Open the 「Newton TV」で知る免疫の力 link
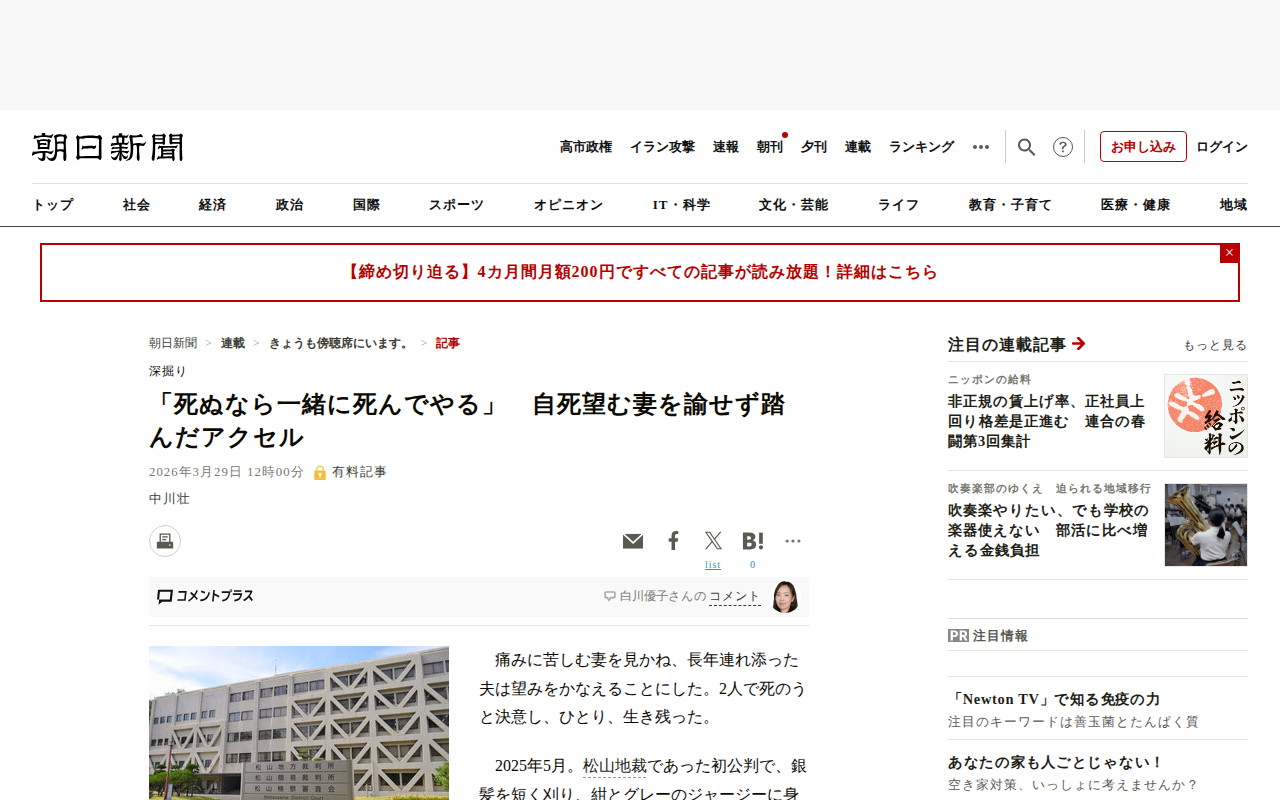 coord(1054,700)
